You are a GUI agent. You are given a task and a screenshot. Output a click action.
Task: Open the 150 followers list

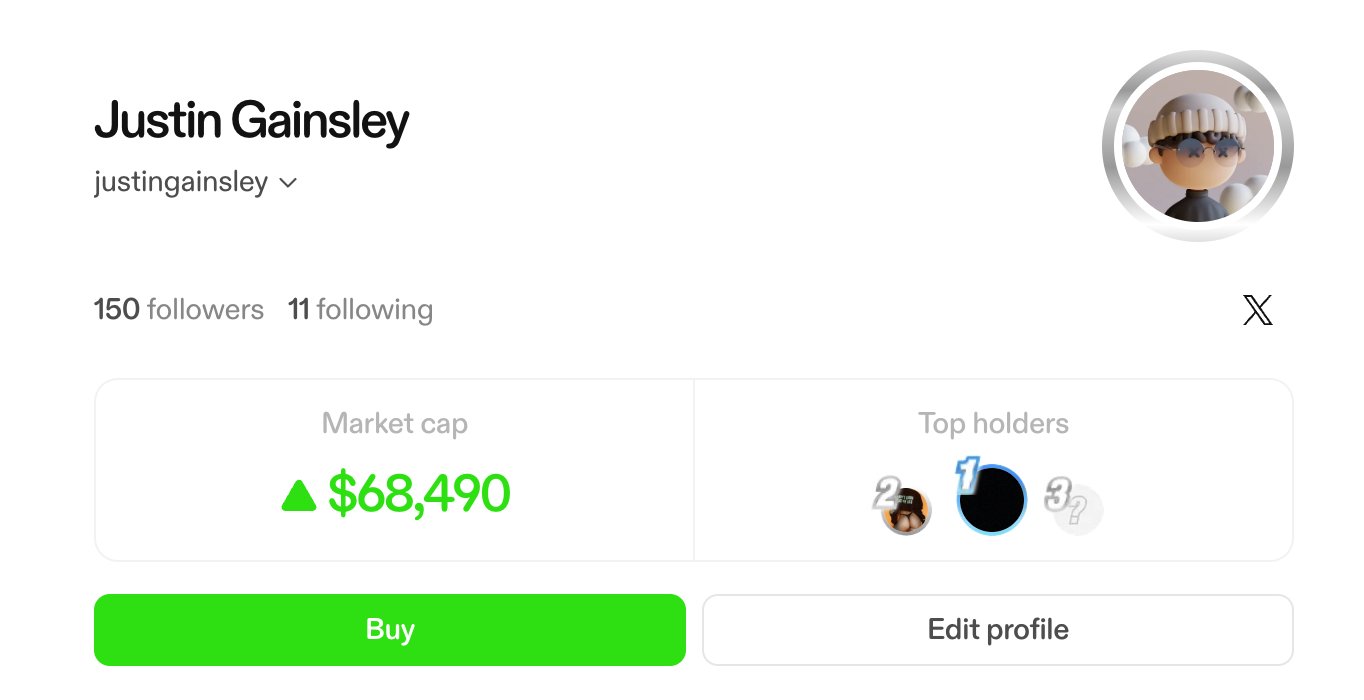point(179,310)
